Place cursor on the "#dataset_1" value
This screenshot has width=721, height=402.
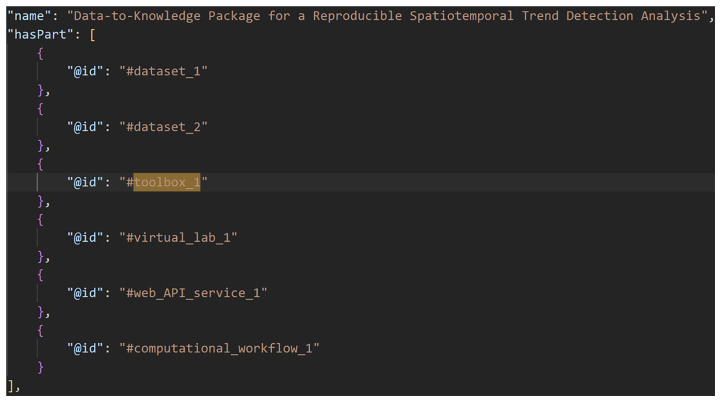pyautogui.click(x=163, y=71)
